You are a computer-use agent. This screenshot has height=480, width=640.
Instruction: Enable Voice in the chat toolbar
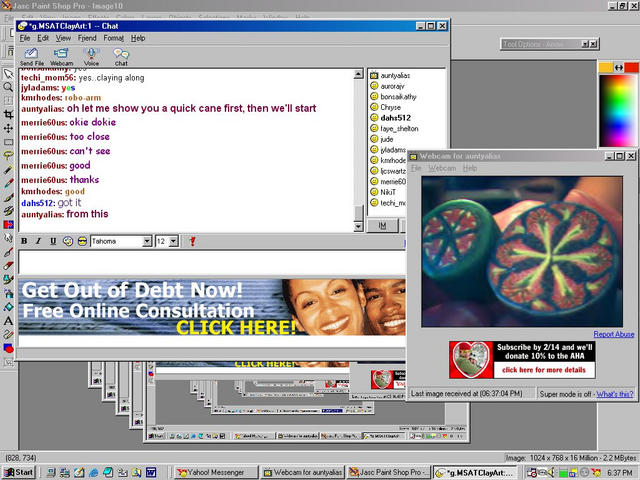[91, 57]
